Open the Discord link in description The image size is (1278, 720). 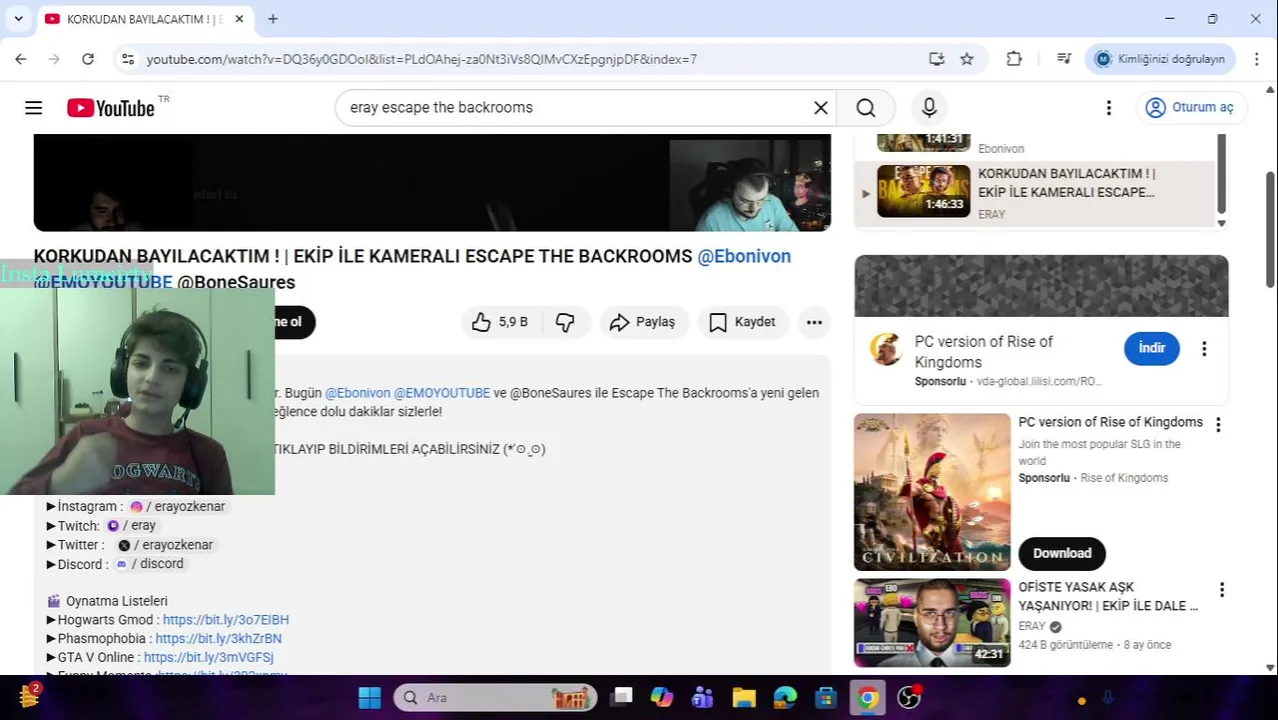150,564
